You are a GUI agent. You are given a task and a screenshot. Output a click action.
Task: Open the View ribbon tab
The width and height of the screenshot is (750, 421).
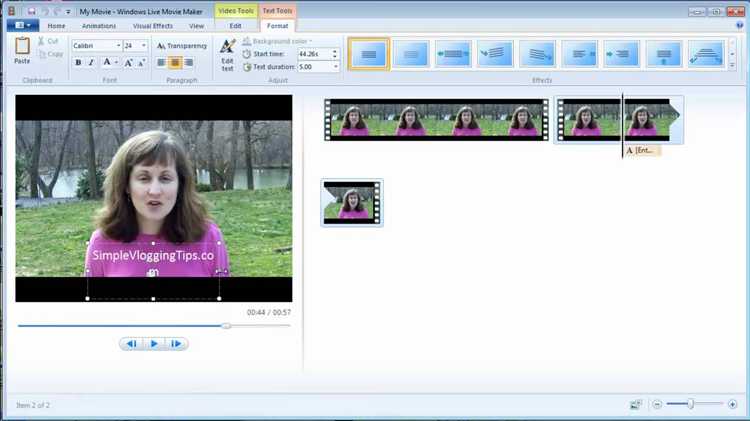[x=196, y=26]
